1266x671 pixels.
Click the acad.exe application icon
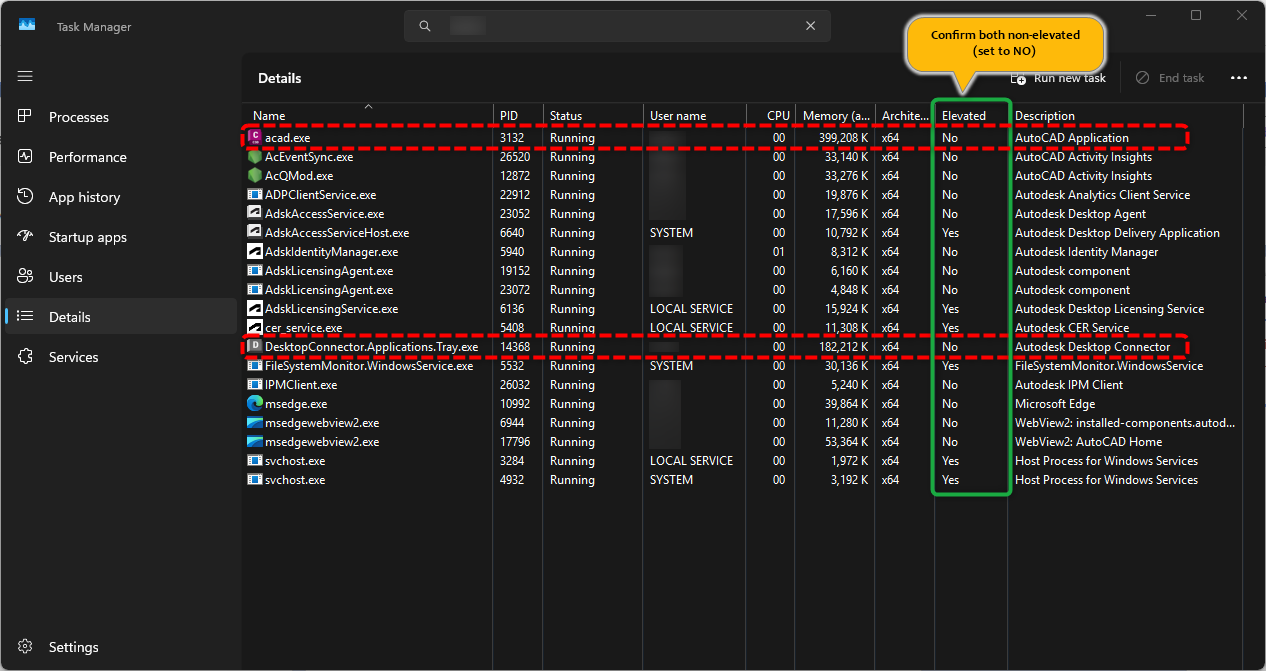coord(256,137)
